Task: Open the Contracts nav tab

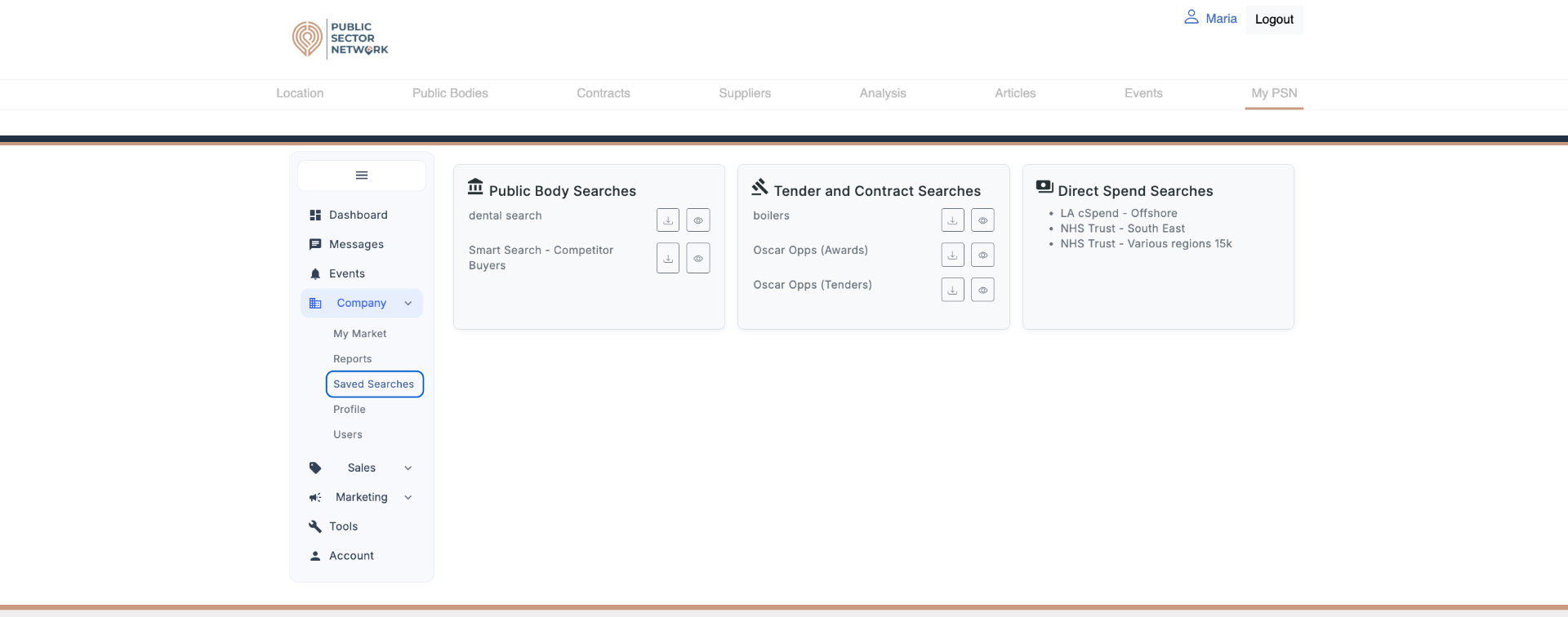Action: 604,94
